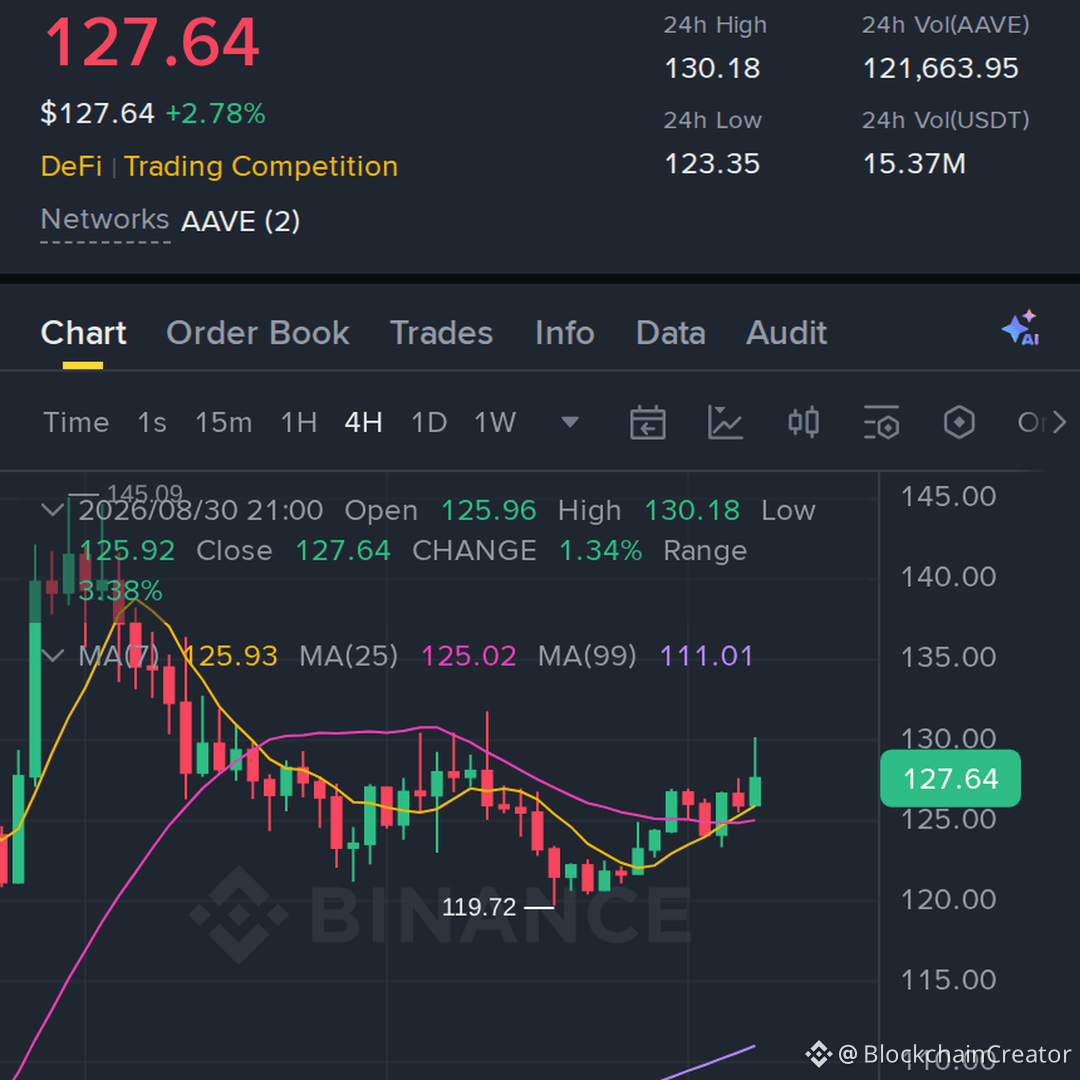This screenshot has width=1080, height=1080.
Task: Tap the 145.00 price axis label
Action: 948,497
